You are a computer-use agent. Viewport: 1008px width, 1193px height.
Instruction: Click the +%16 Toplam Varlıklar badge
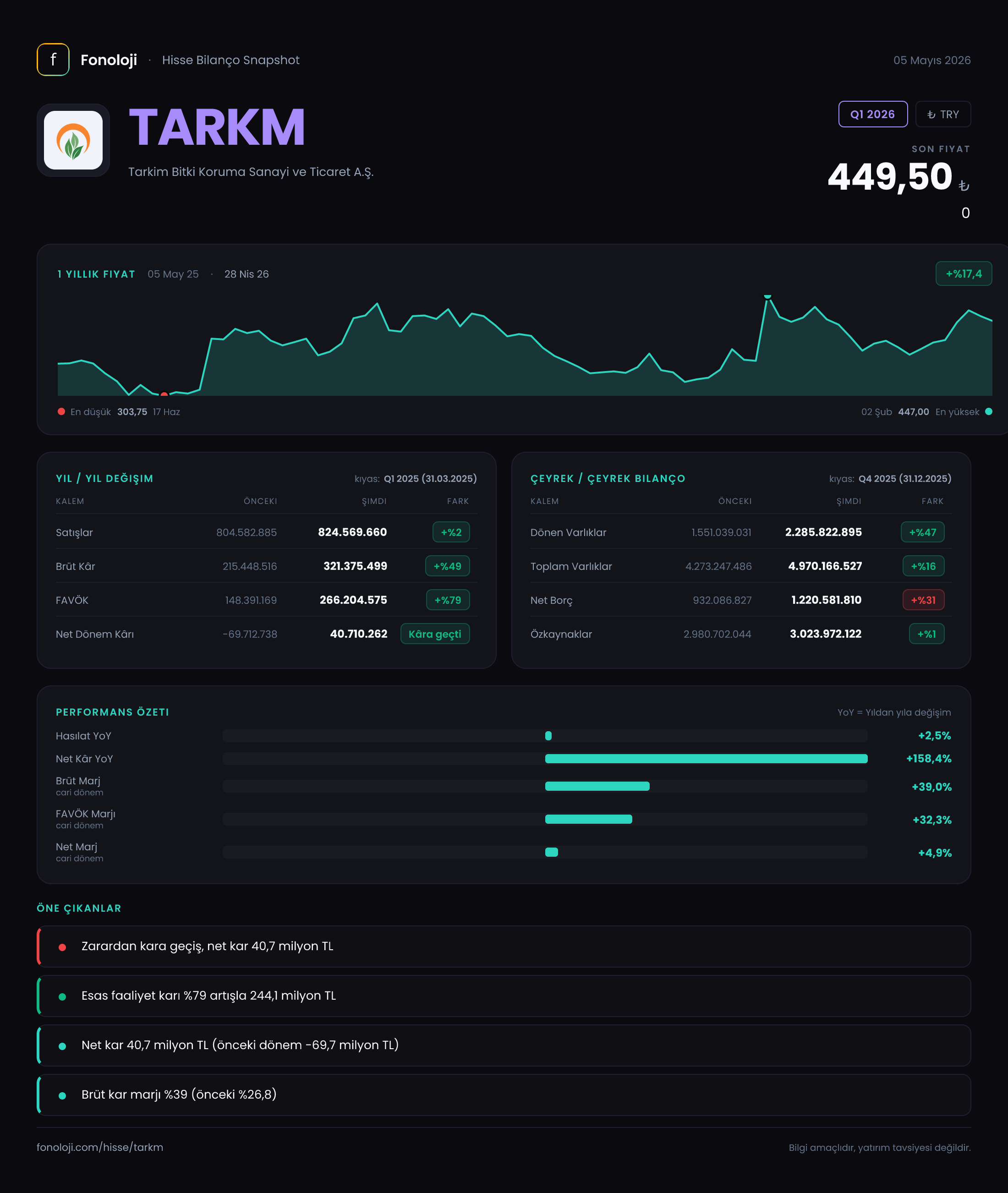(x=923, y=566)
